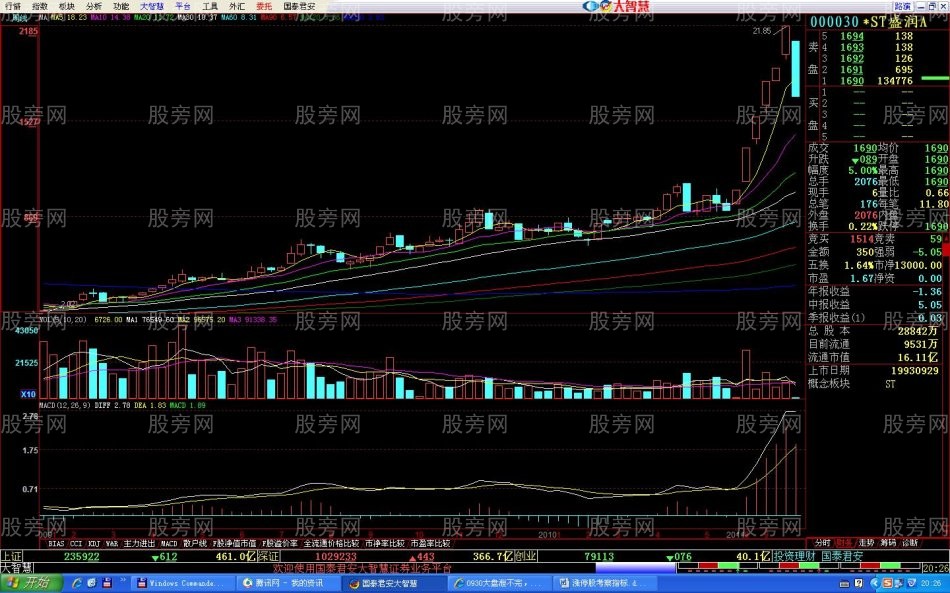Switch right panel to 诊断 tab
The width and height of the screenshot is (950, 593).
(x=909, y=543)
